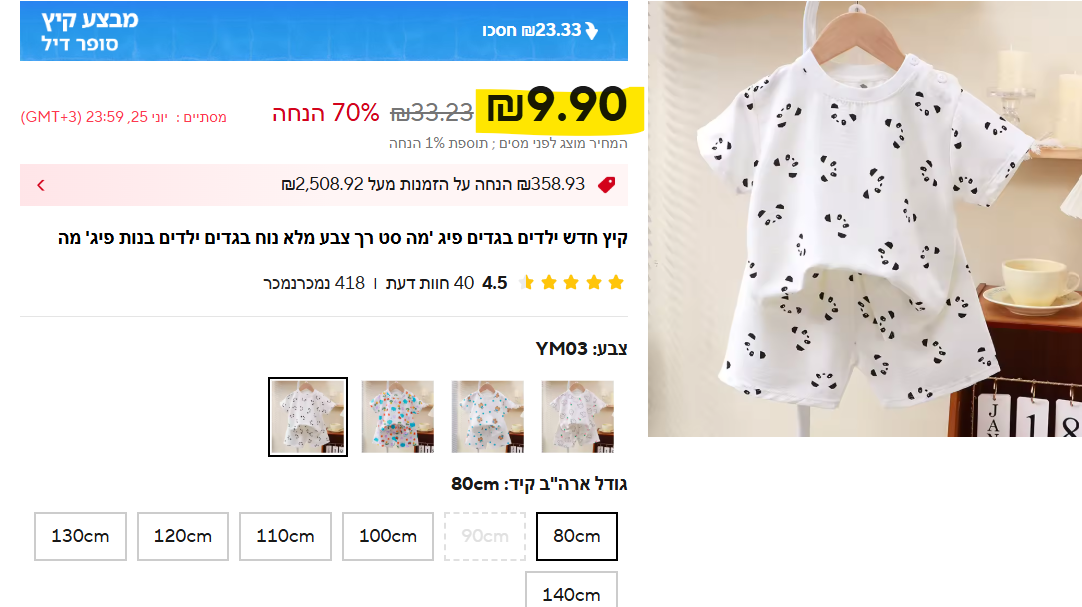Select the orange flower print color thumbnail
1082x607 pixels.
click(x=488, y=417)
